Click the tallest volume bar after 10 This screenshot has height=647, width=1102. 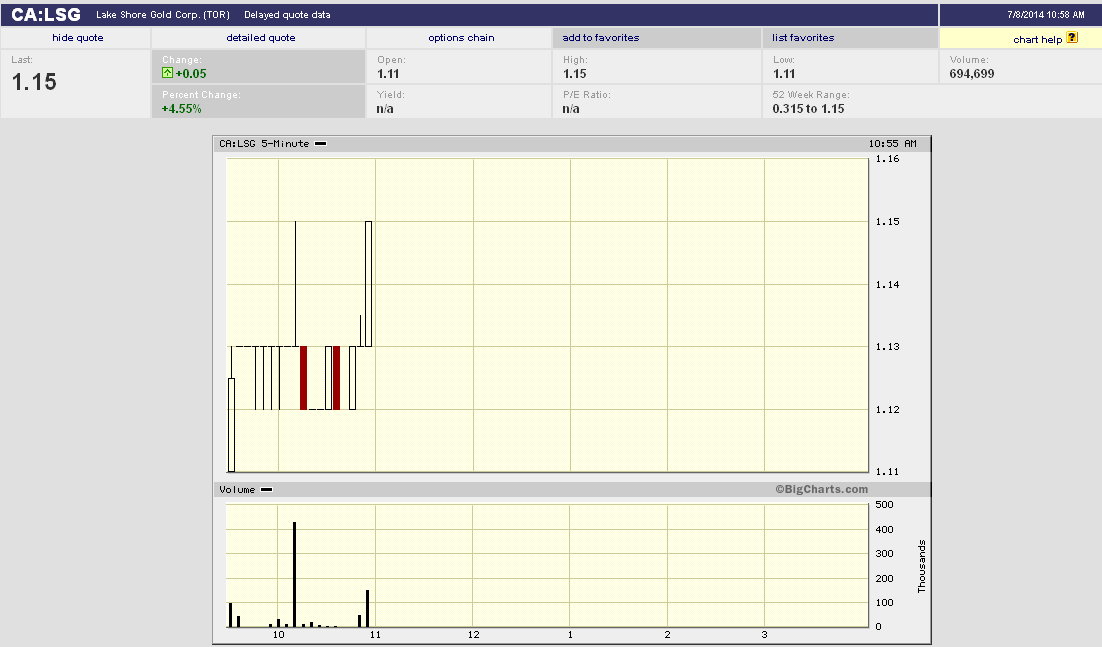(294, 575)
